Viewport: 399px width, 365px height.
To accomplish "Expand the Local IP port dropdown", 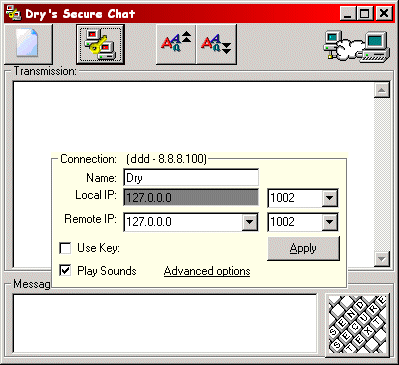I will (329, 198).
